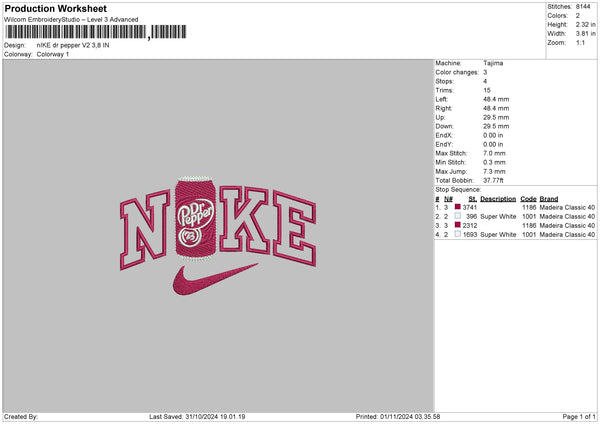
Task: Select the 'Colorway 1' value
Action: pos(53,54)
